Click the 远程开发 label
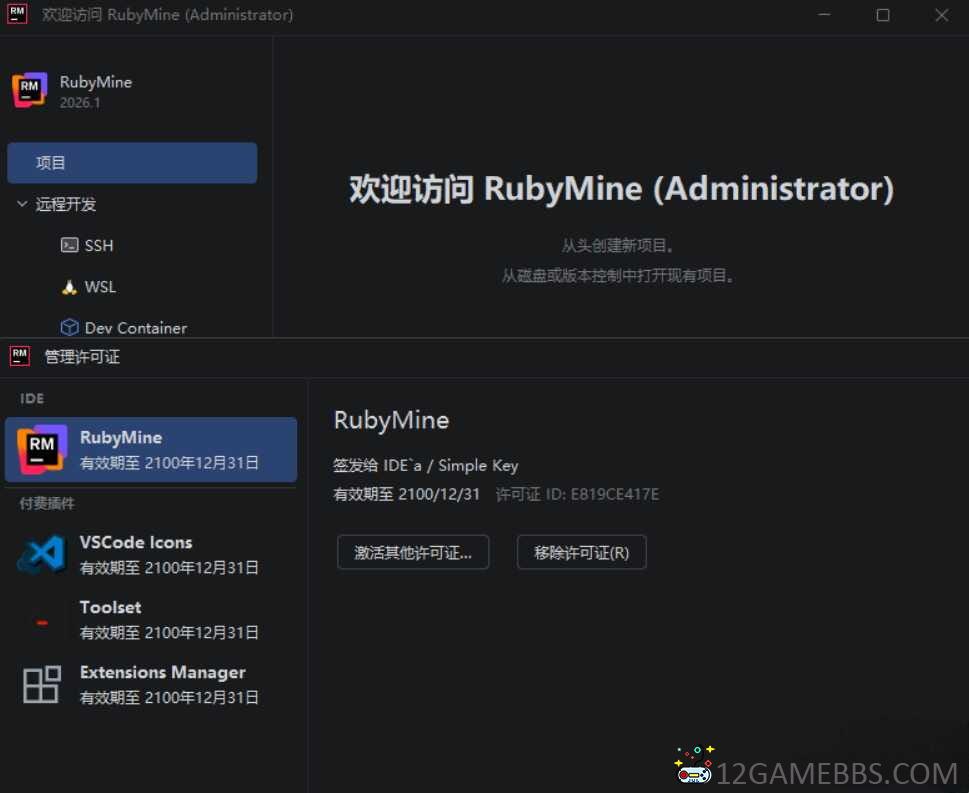Screen dimensions: 969x793 pos(66,204)
